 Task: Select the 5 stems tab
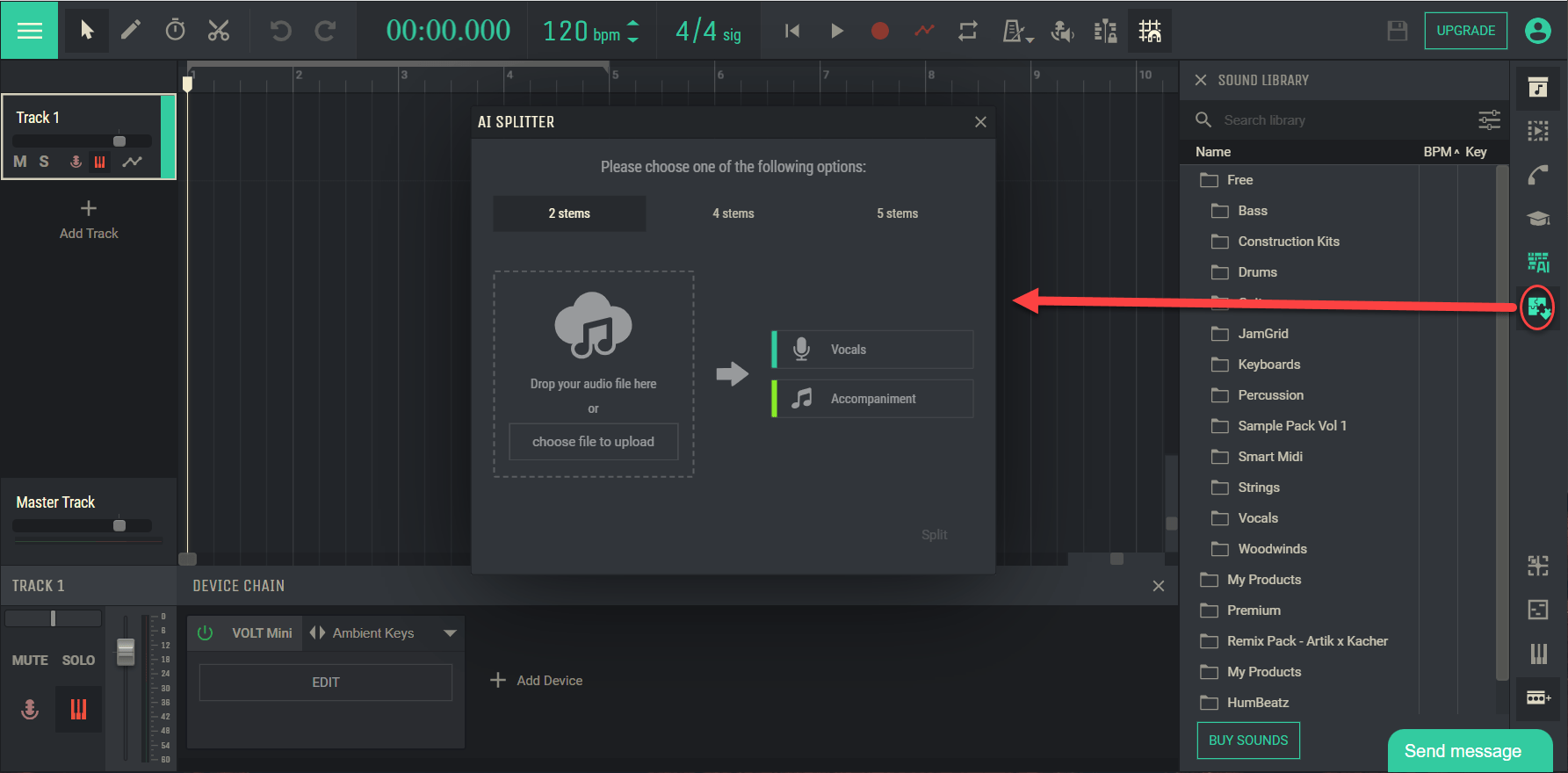point(897,213)
